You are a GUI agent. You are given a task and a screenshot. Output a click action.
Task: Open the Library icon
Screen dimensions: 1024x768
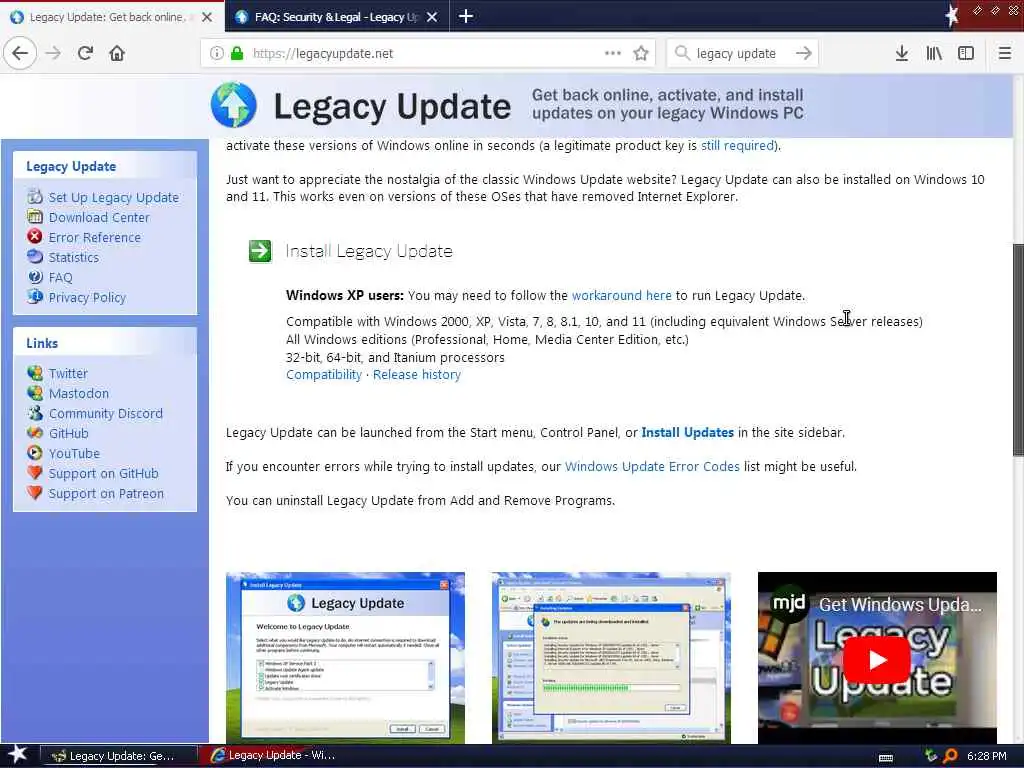coord(934,53)
